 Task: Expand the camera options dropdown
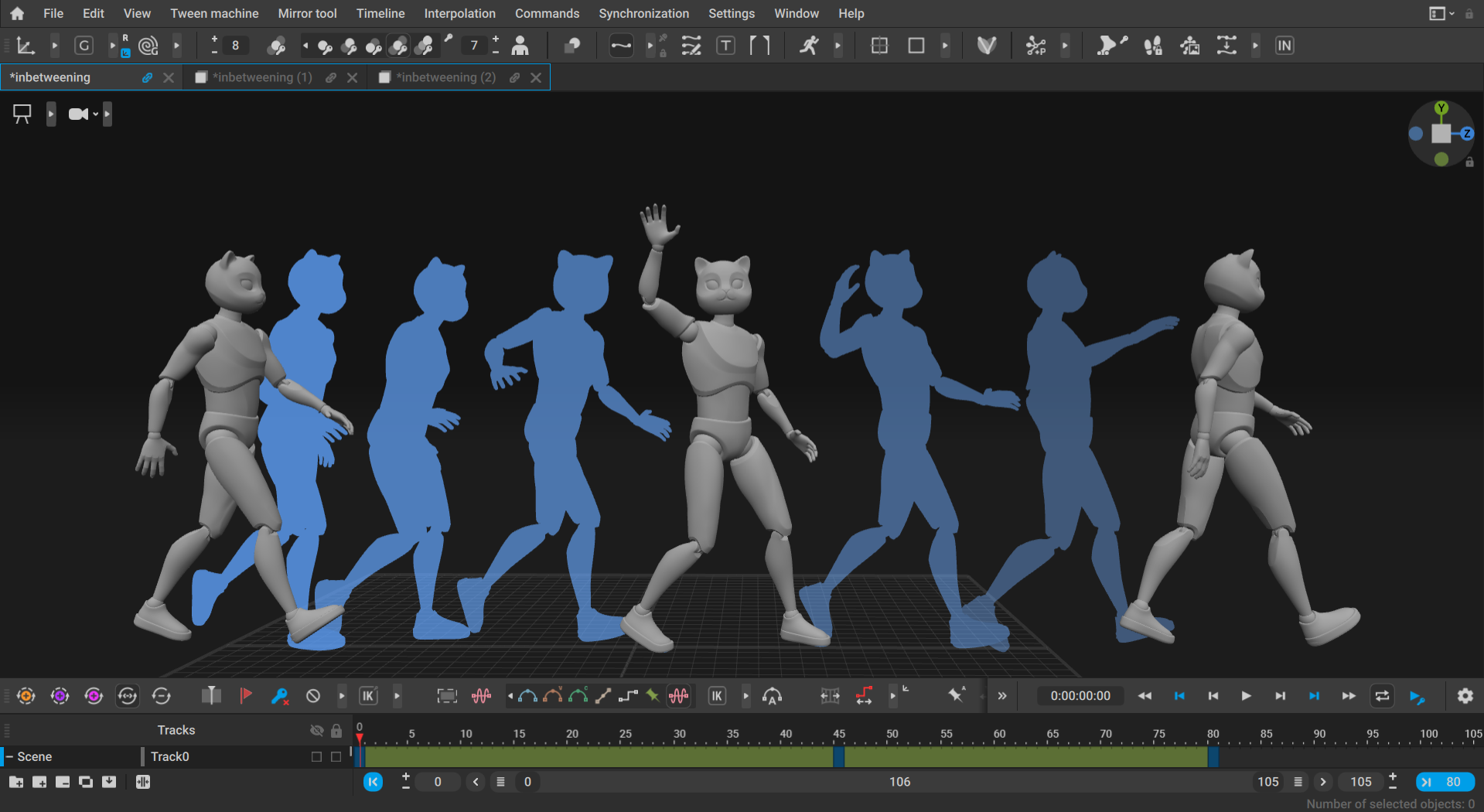coord(95,114)
